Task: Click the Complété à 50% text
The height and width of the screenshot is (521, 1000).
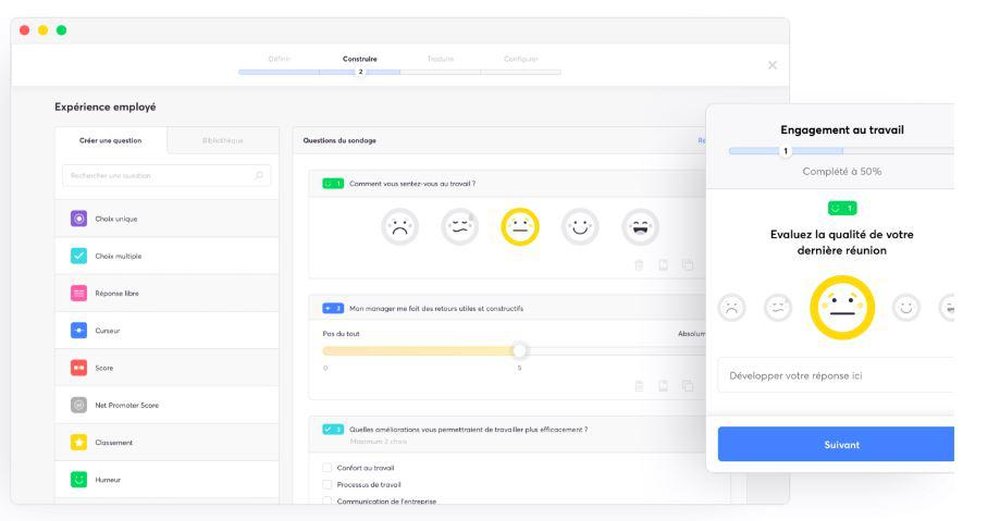Action: pos(842,172)
